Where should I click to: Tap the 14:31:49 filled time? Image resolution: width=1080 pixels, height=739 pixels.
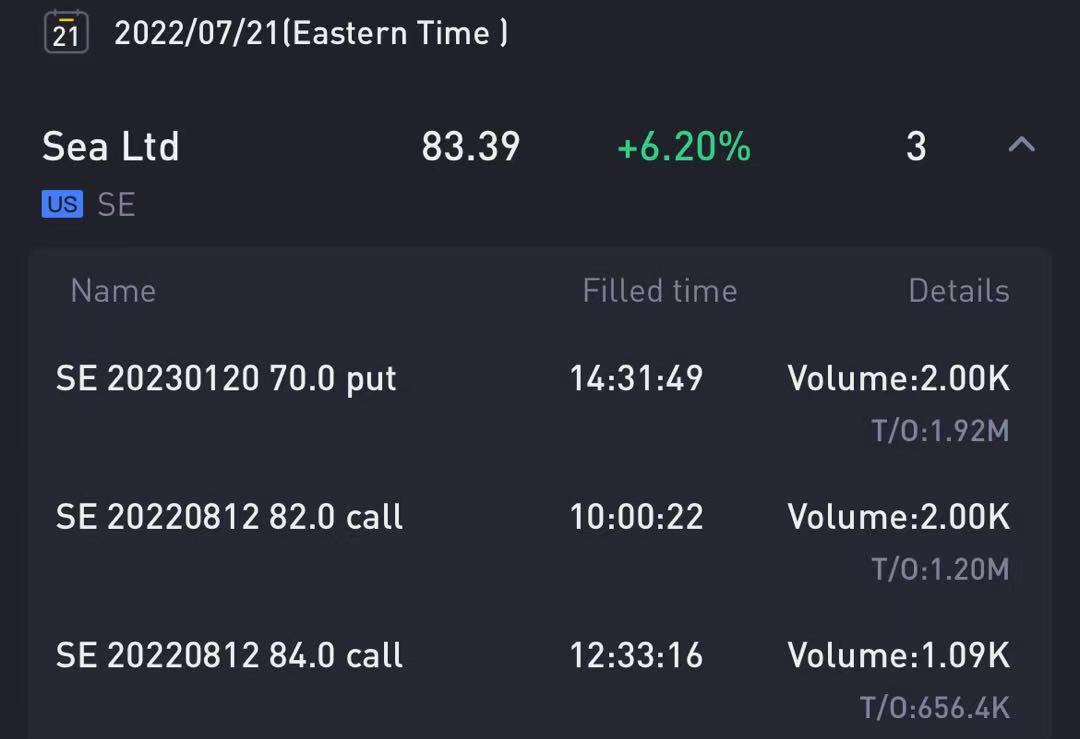[x=636, y=379]
